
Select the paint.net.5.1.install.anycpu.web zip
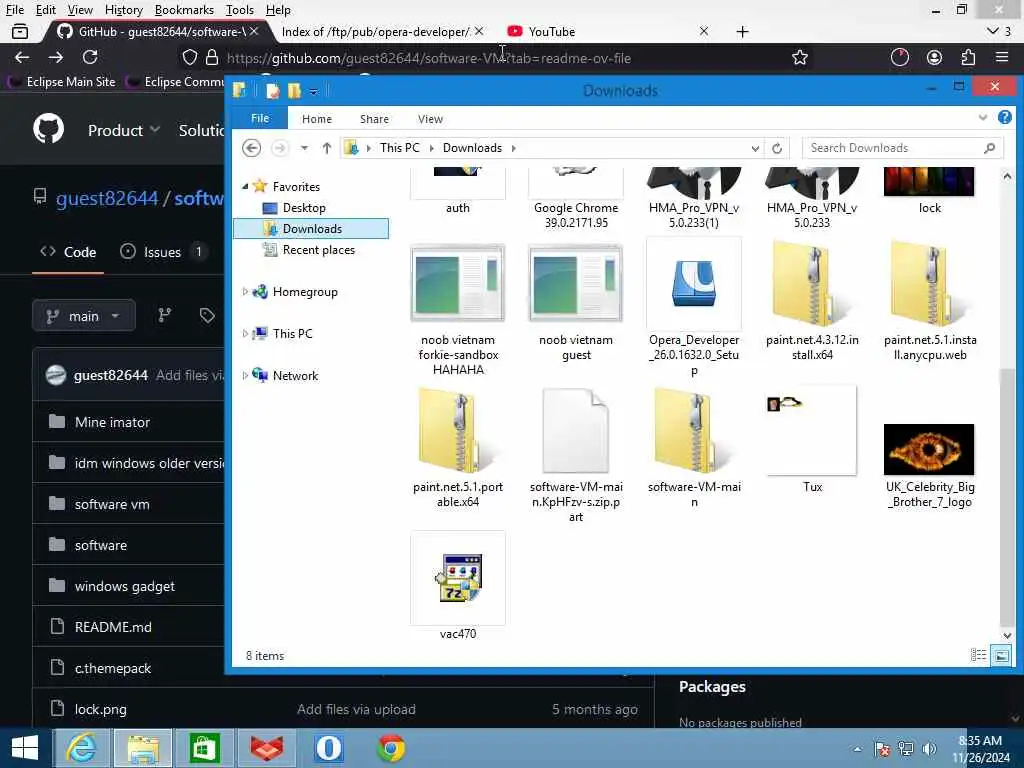[x=930, y=301]
